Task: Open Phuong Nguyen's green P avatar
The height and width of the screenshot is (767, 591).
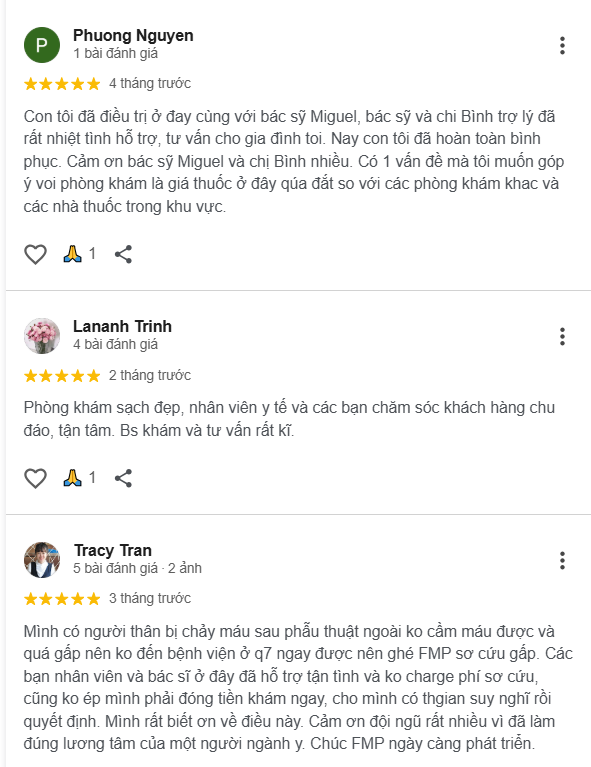Action: (x=42, y=45)
